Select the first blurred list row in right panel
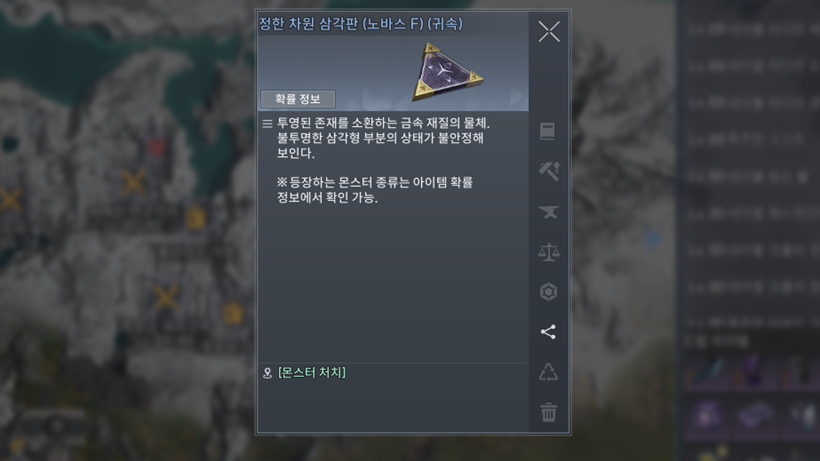 pos(750,29)
